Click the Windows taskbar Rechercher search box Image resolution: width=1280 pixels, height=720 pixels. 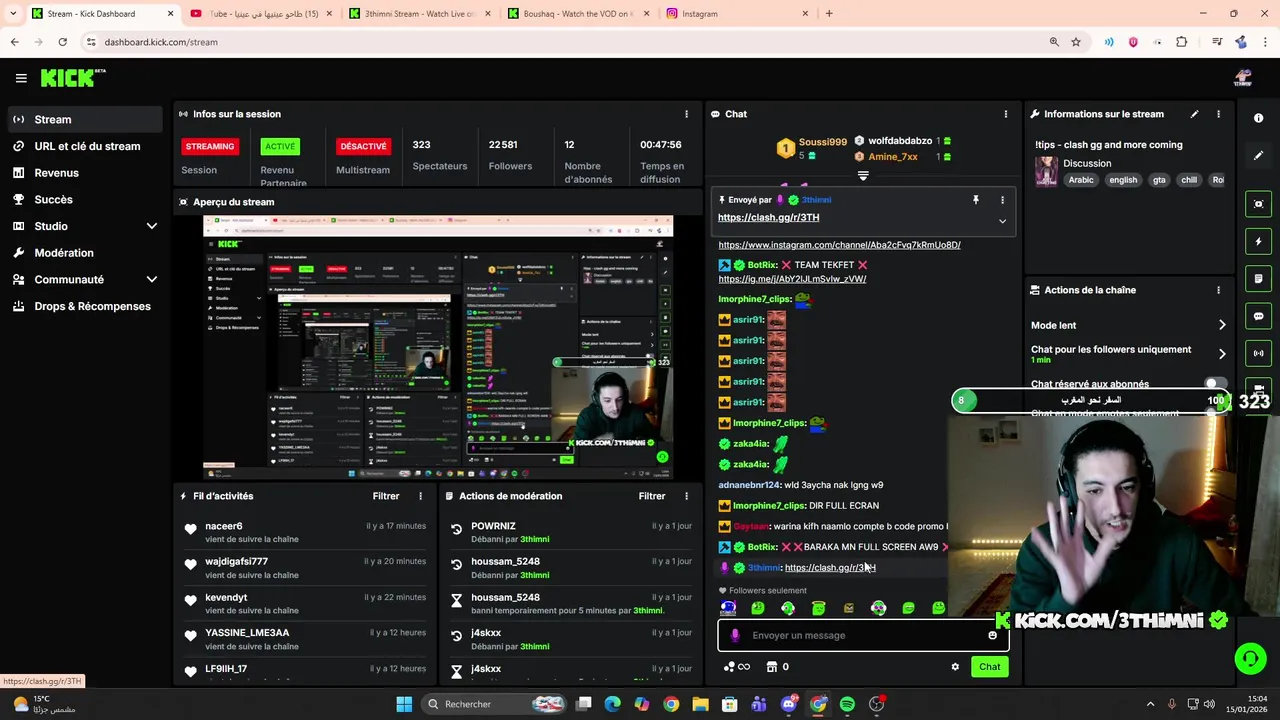493,704
